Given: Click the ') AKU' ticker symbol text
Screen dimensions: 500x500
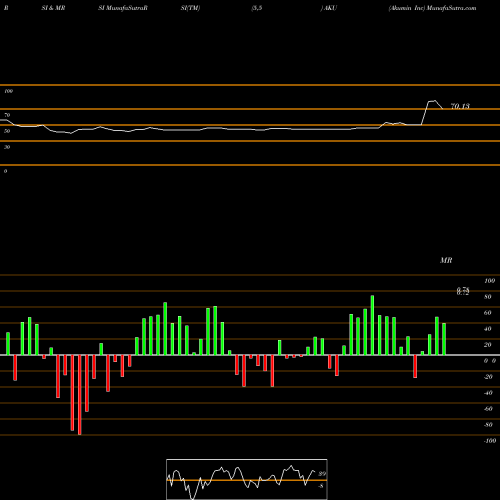Looking at the screenshot, I should (329, 8).
